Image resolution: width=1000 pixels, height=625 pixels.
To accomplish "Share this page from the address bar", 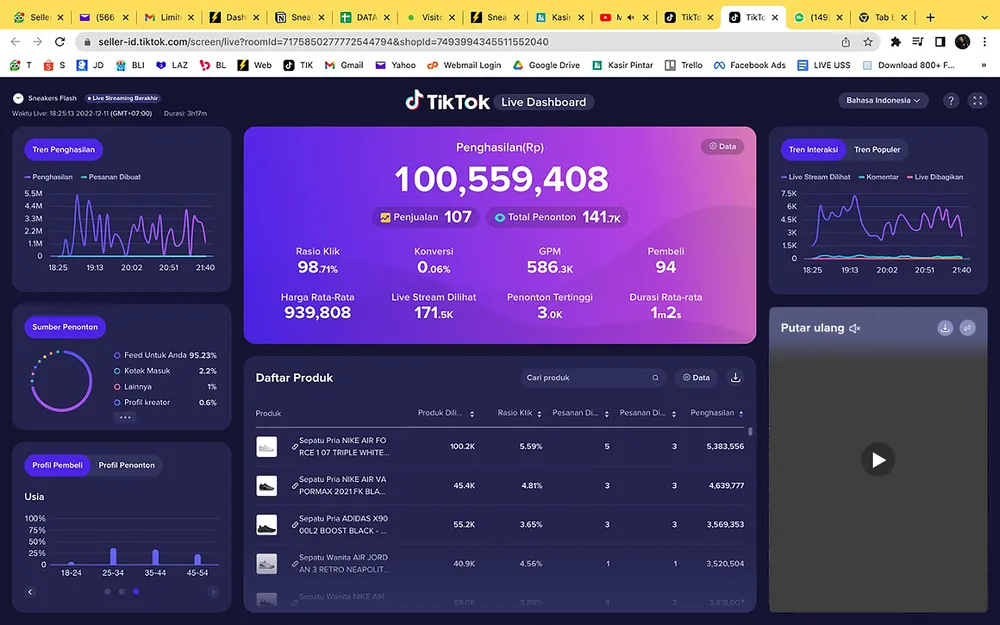I will click(x=846, y=42).
